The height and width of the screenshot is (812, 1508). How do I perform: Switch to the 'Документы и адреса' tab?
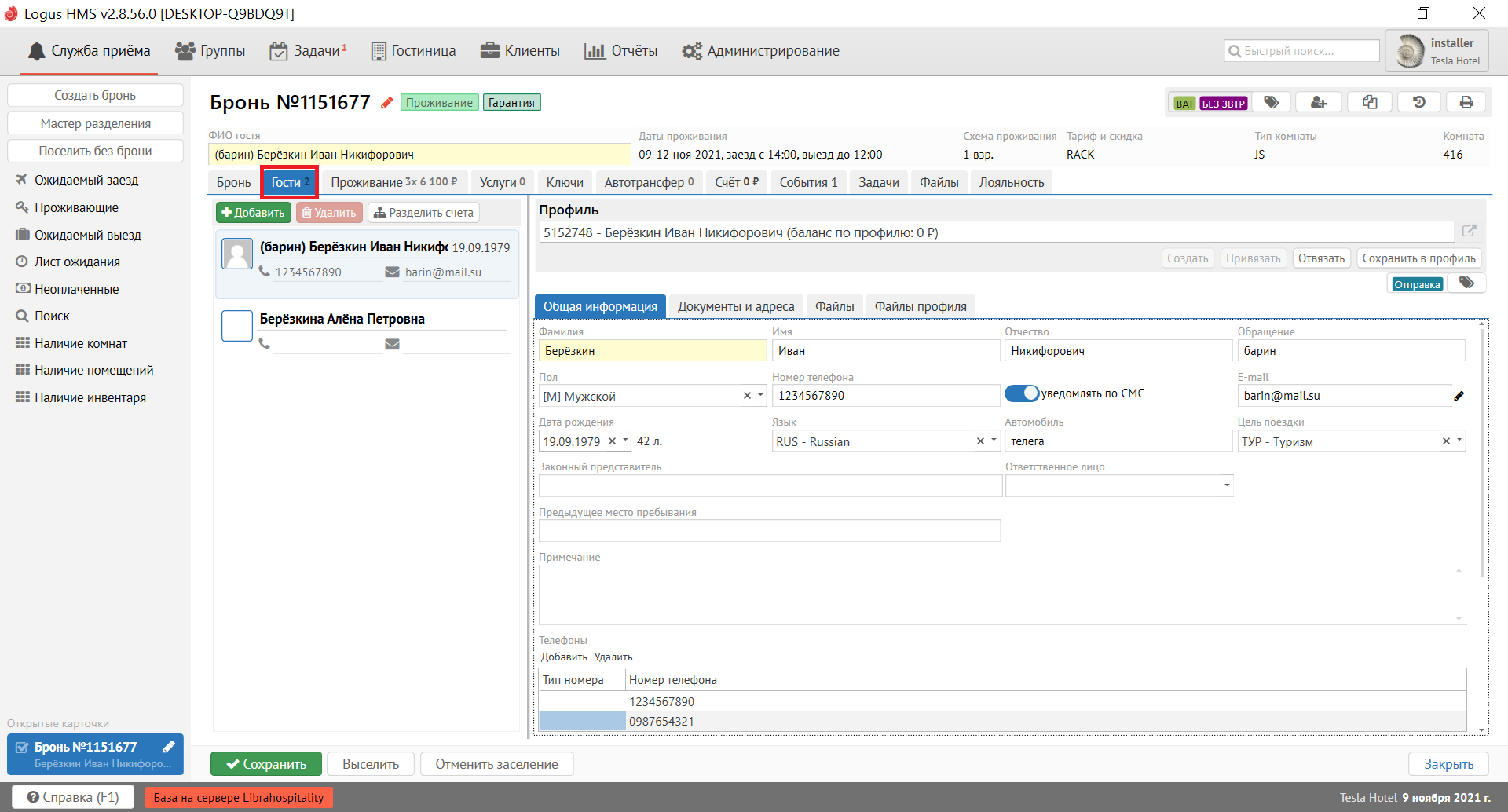[735, 306]
